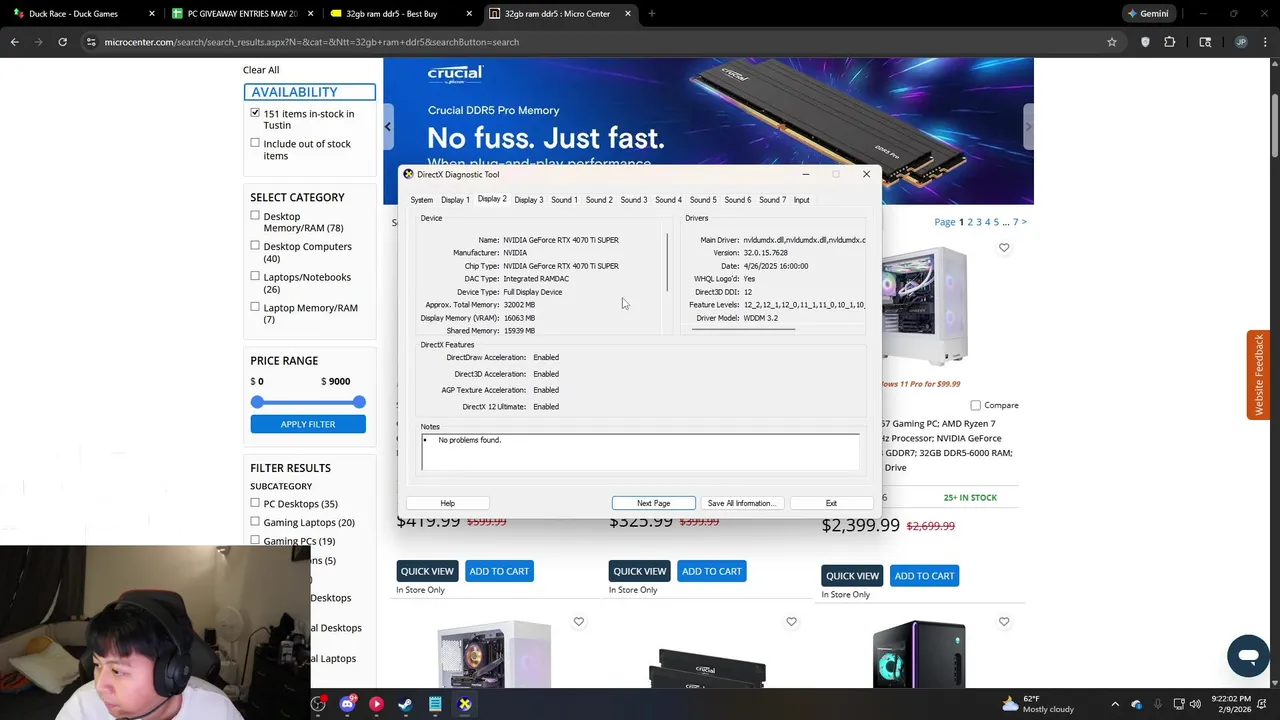
Task: Go back to previous page in browser
Action: (x=14, y=42)
